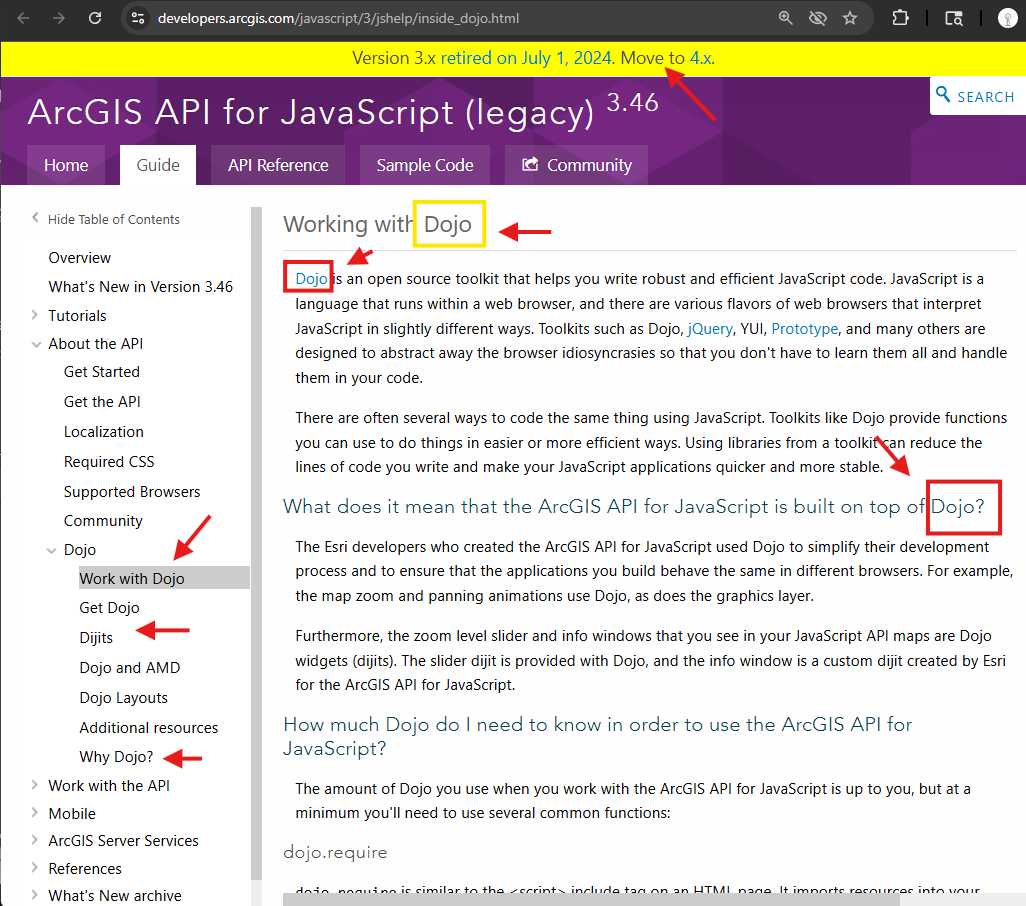
Task: Follow the '4.x' link in banner
Action: [701, 58]
